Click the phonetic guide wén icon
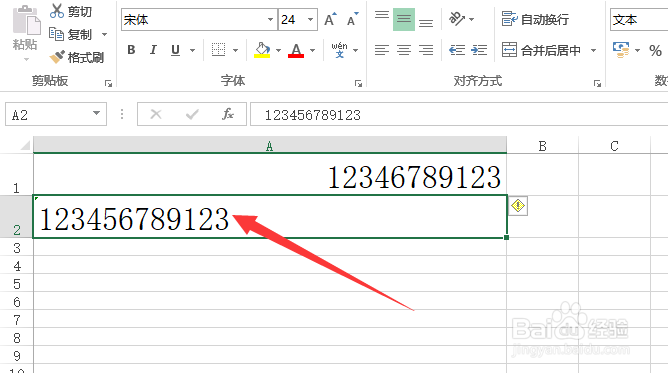 (x=340, y=50)
